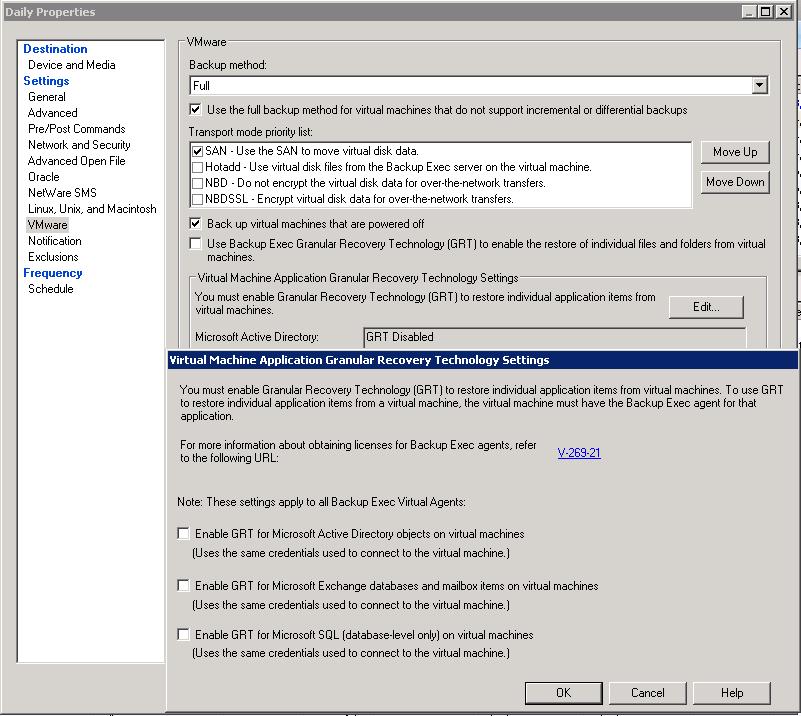This screenshot has height=716, width=801.
Task: Open the V-269-21 link
Action: pyautogui.click(x=579, y=453)
